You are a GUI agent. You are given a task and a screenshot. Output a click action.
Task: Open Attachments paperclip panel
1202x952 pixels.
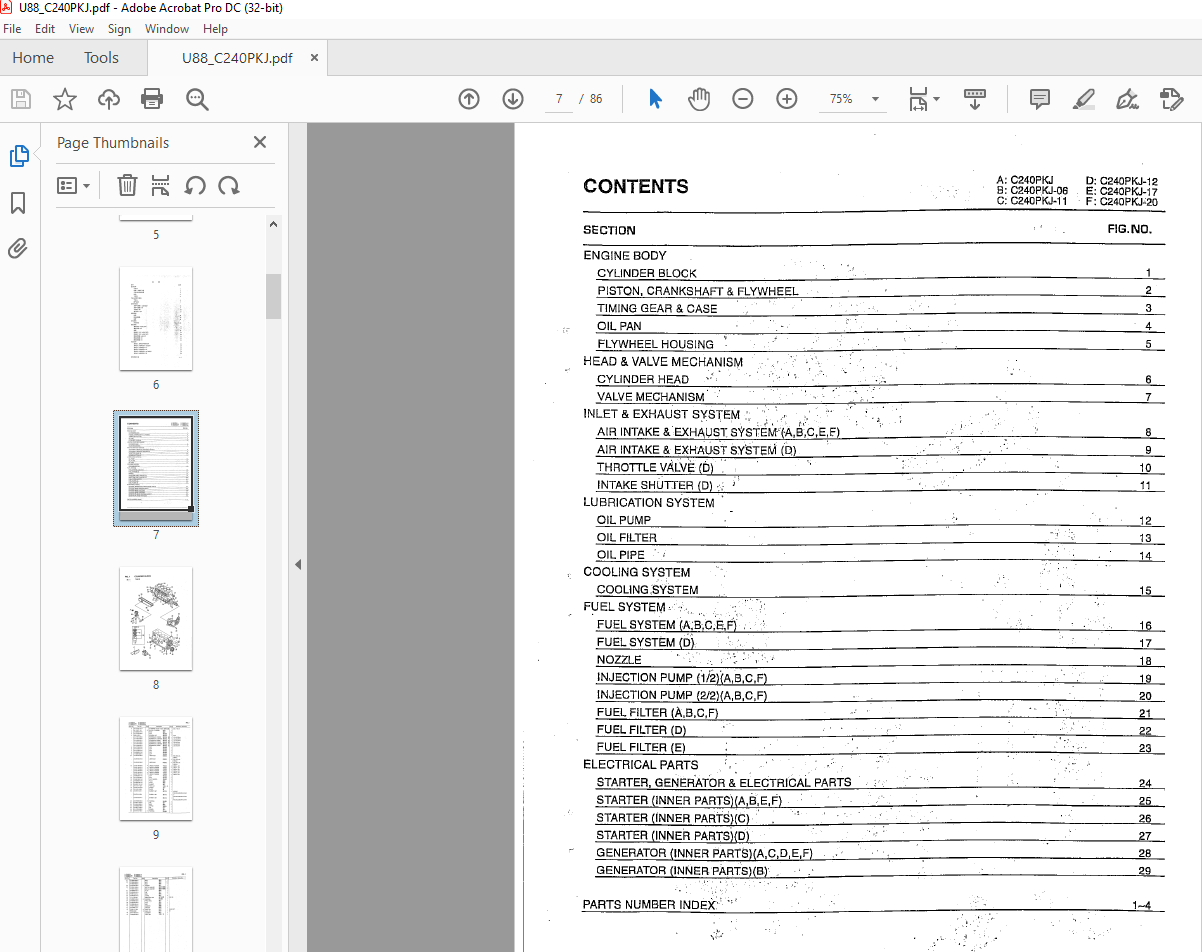coord(19,248)
